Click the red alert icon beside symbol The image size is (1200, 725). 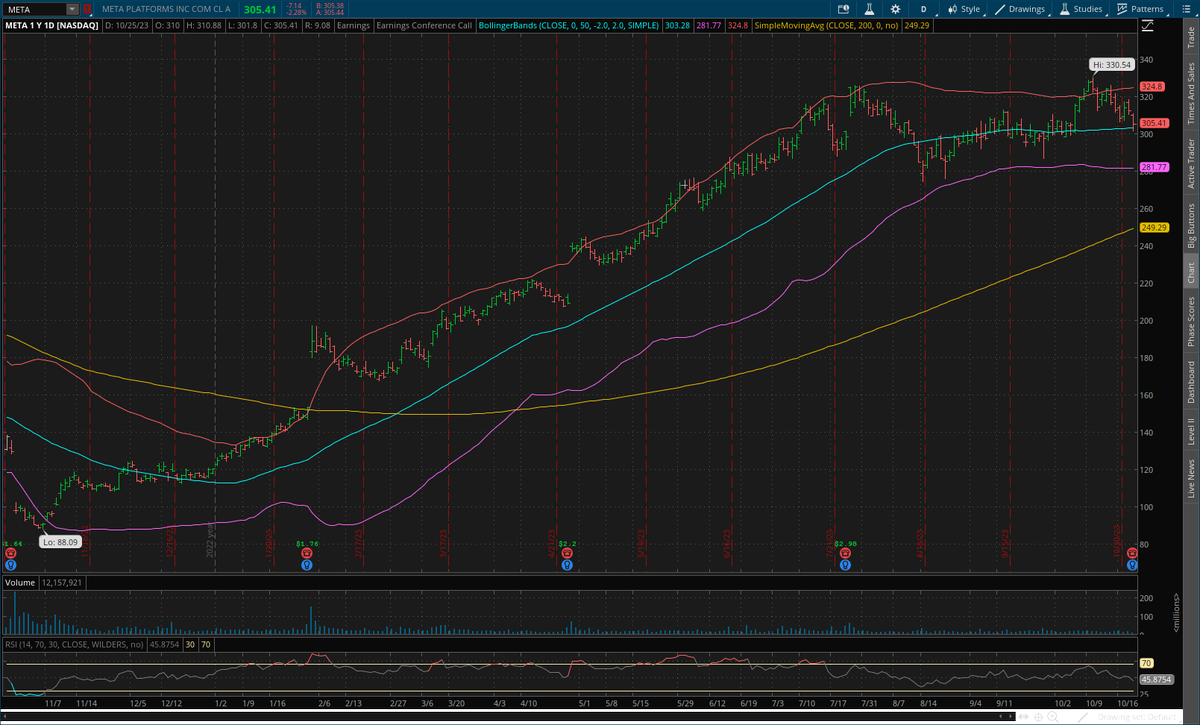(87, 10)
